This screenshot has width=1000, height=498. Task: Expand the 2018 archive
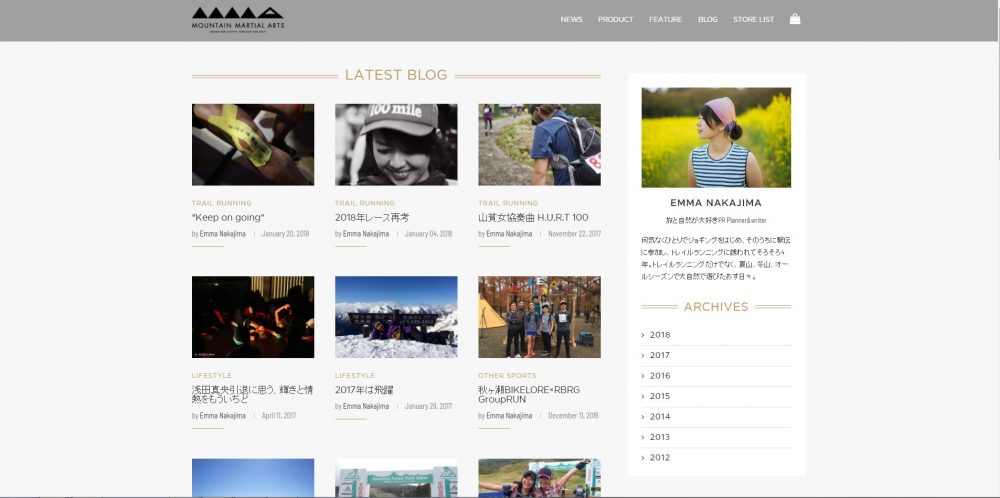660,335
